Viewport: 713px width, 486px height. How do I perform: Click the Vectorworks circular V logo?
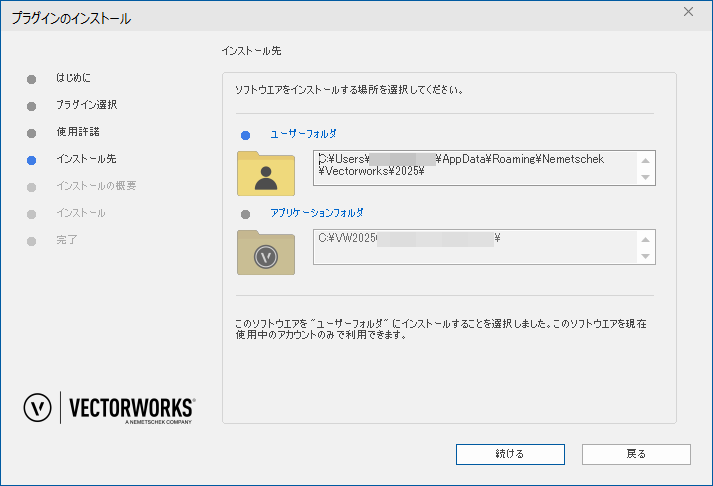pos(37,407)
